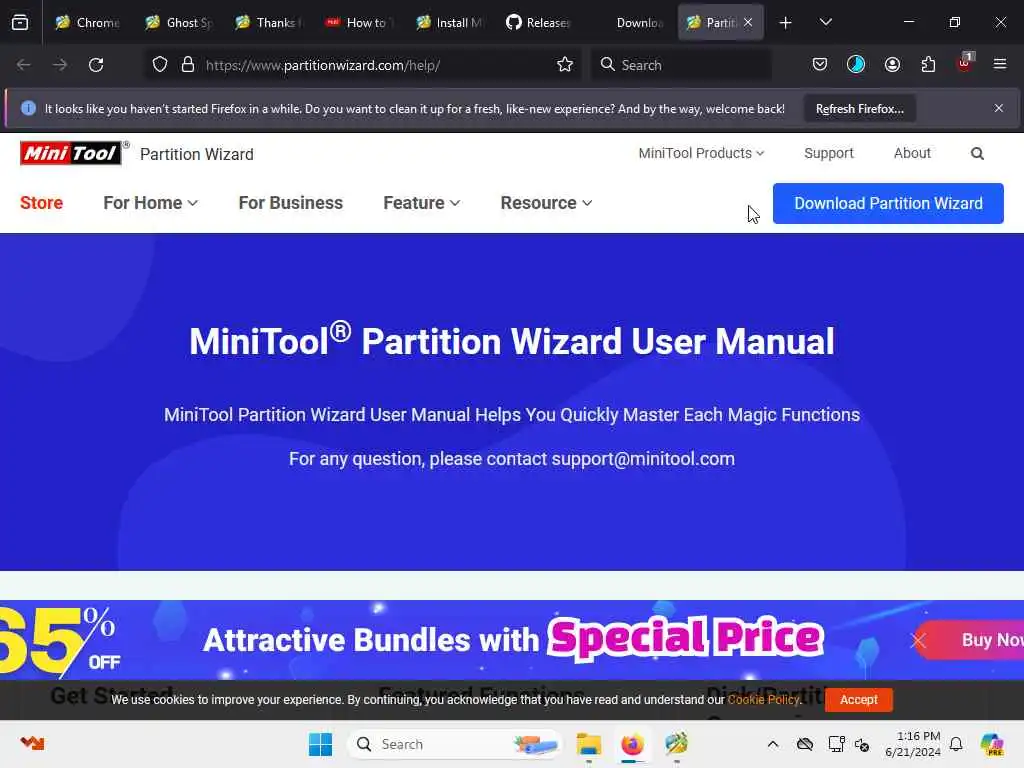Show hidden system tray icons
This screenshot has width=1024, height=768.
coord(773,744)
